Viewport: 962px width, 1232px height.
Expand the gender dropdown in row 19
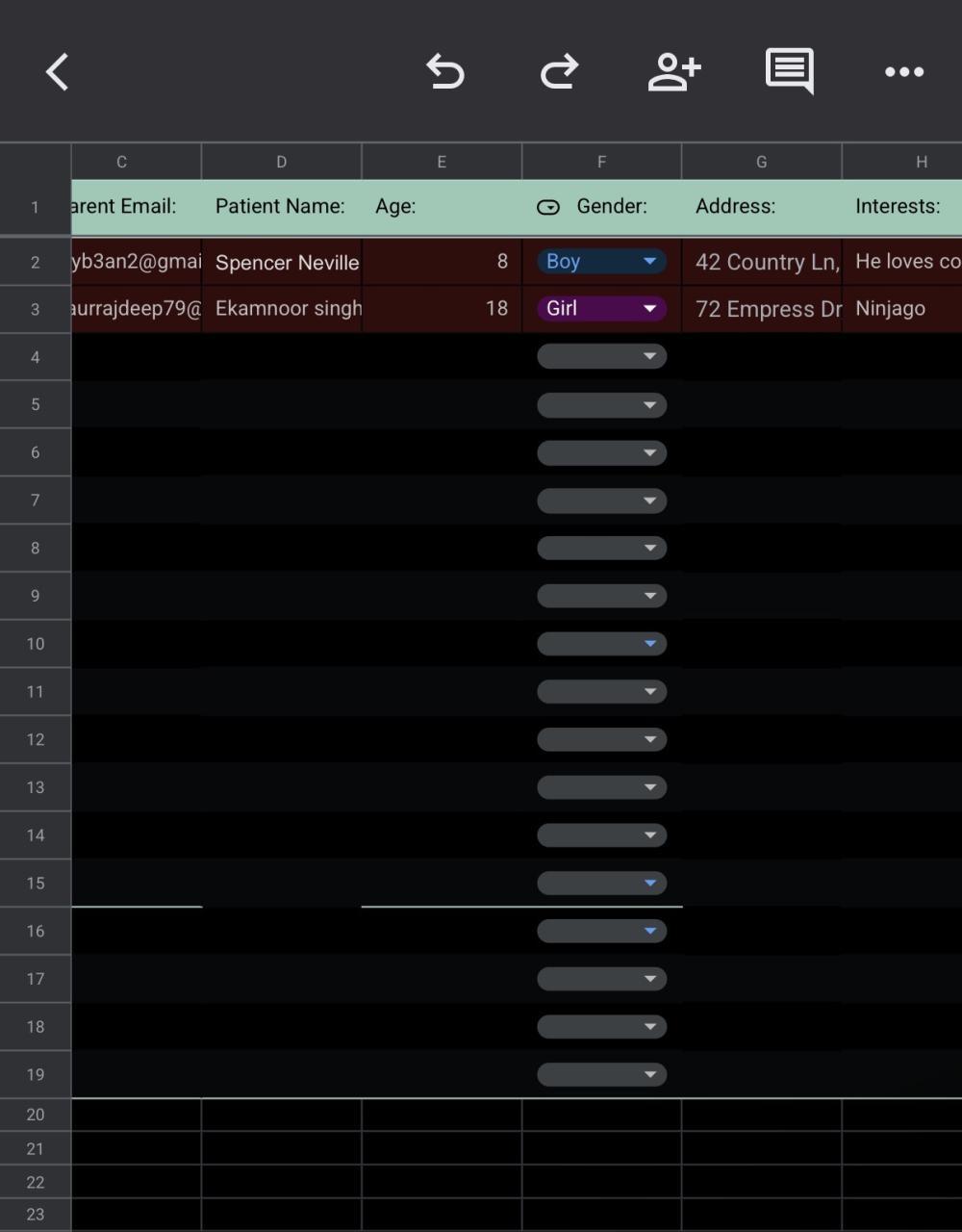pos(601,1074)
